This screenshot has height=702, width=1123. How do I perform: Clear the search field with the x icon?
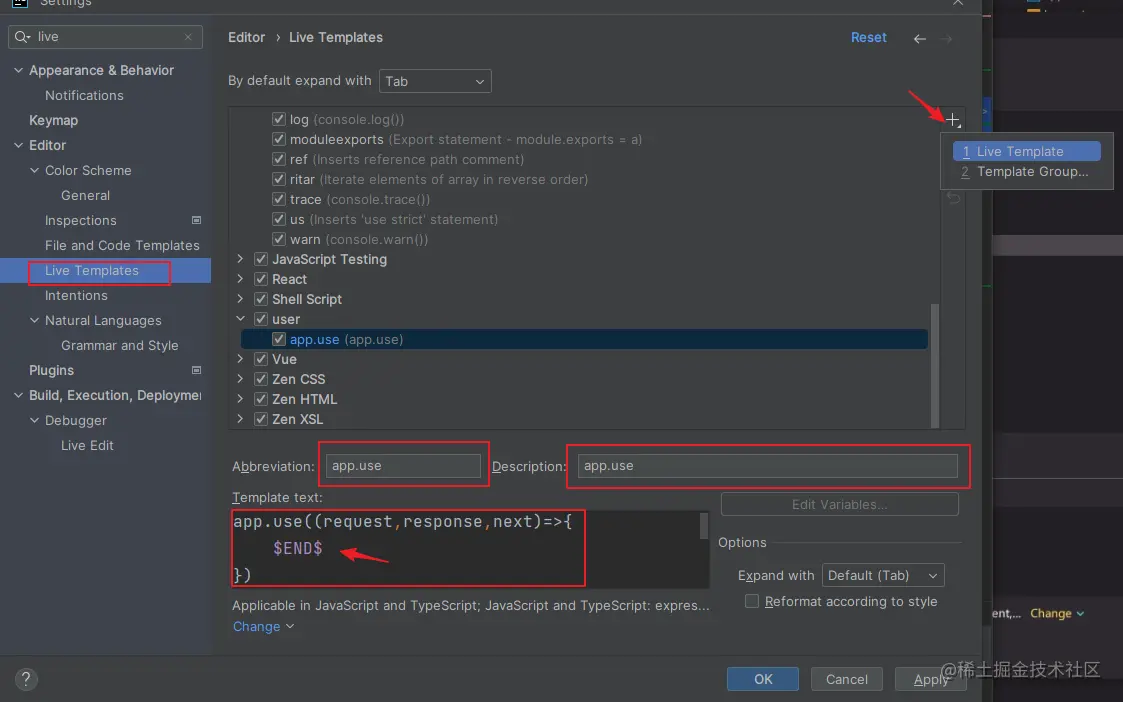[188, 37]
